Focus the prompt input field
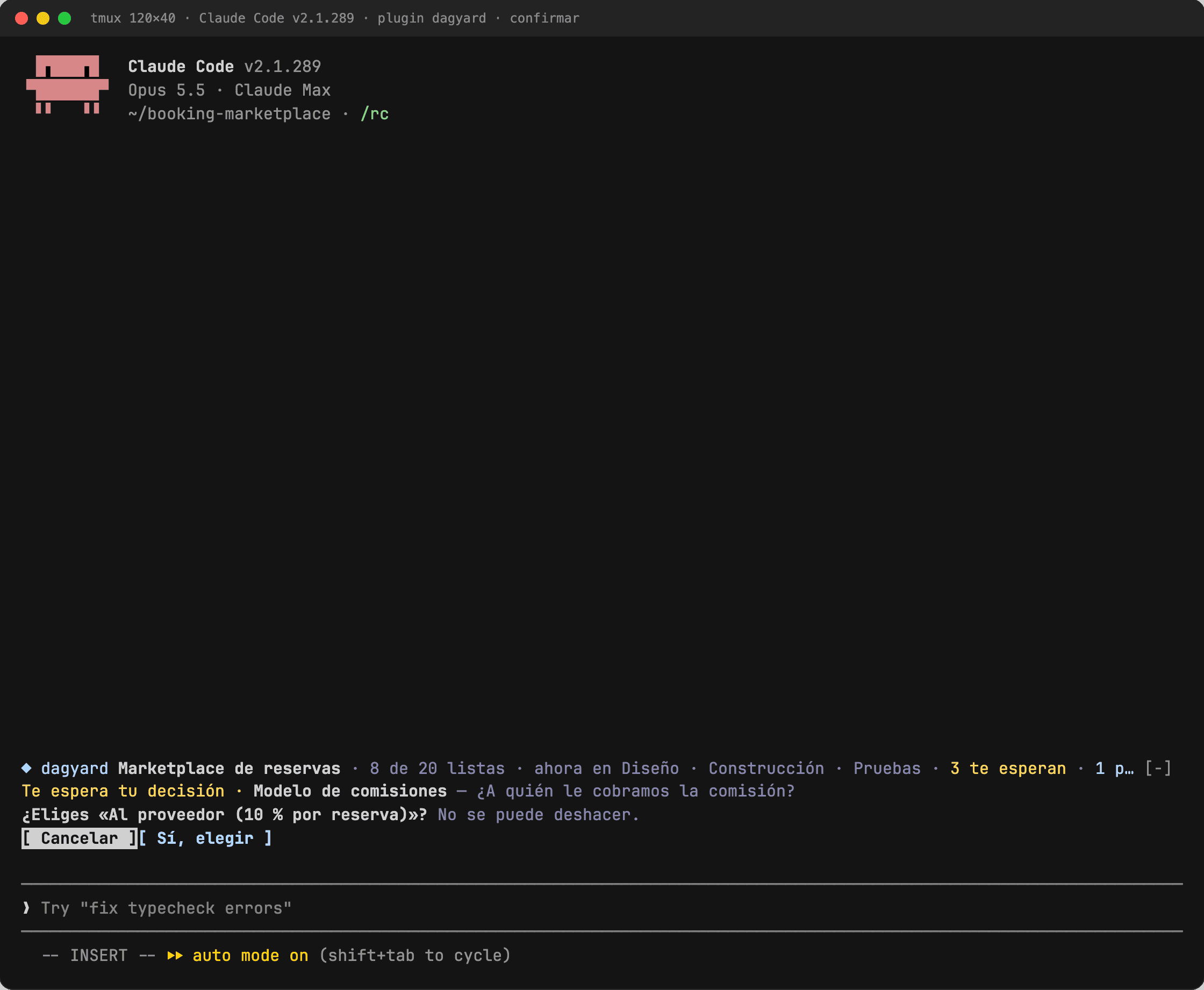Image resolution: width=1204 pixels, height=990 pixels. coord(601,908)
